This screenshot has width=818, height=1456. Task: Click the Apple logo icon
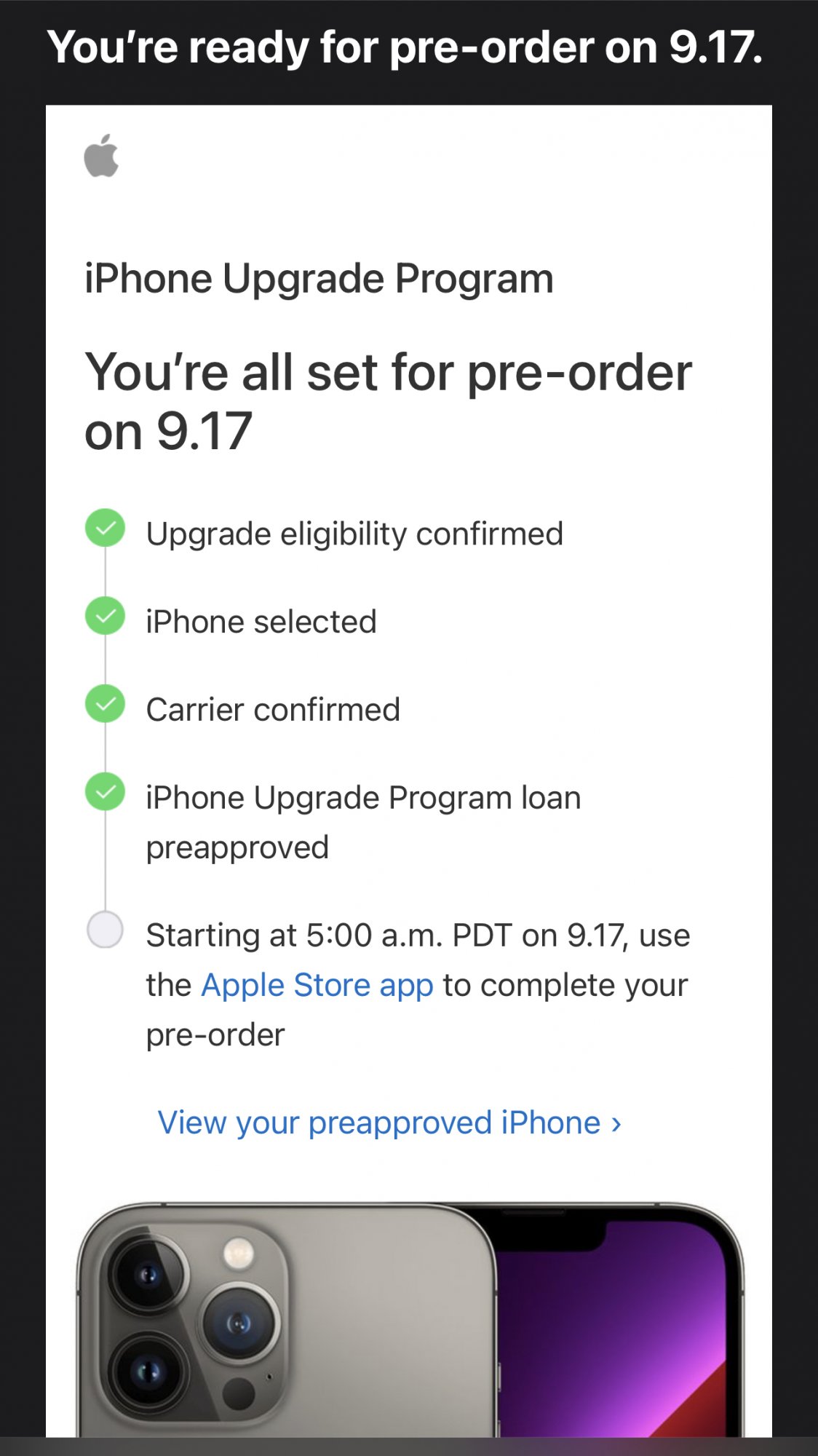click(101, 155)
